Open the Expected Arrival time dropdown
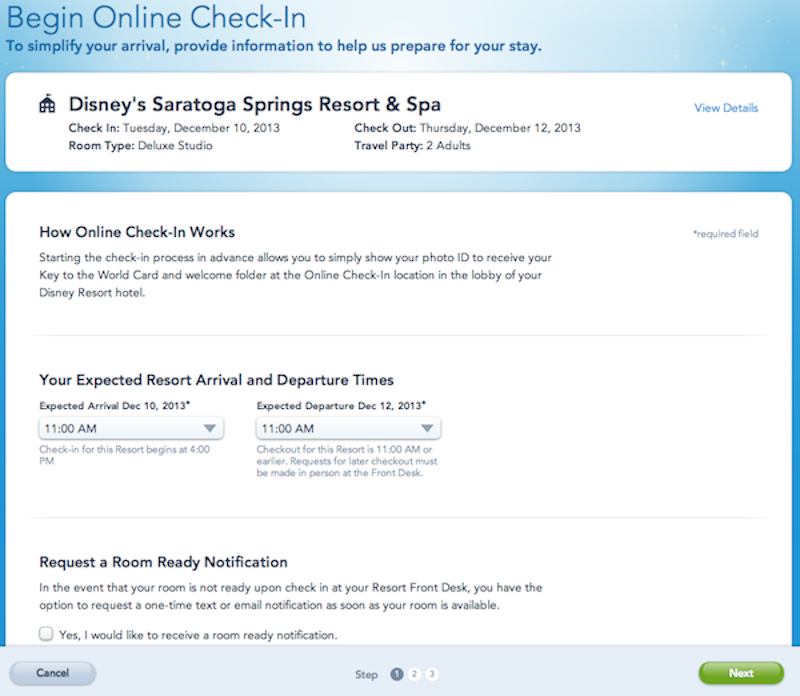Screen dimensions: 800x696 pyautogui.click(x=131, y=429)
